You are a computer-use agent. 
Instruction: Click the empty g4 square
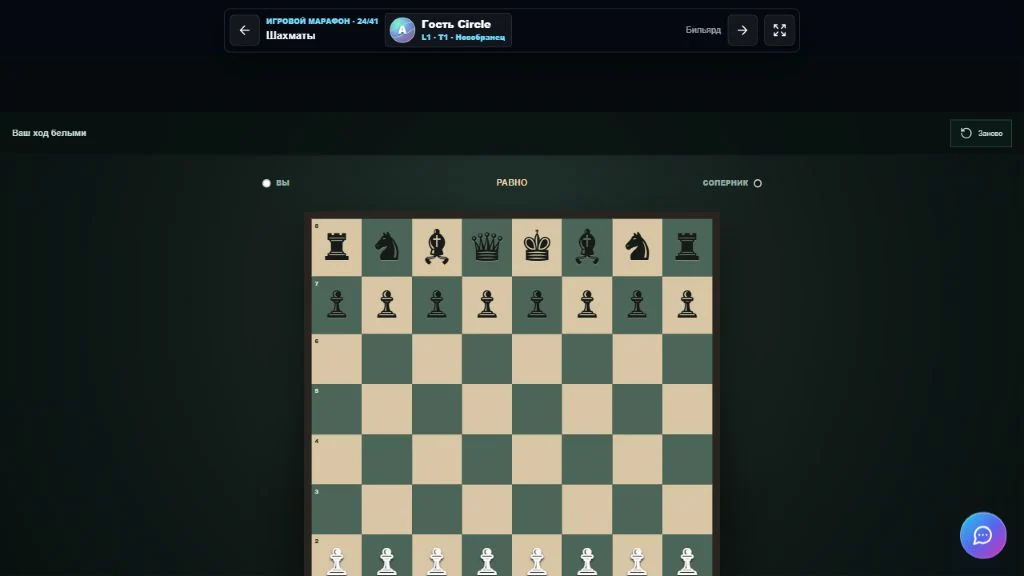(x=637, y=459)
